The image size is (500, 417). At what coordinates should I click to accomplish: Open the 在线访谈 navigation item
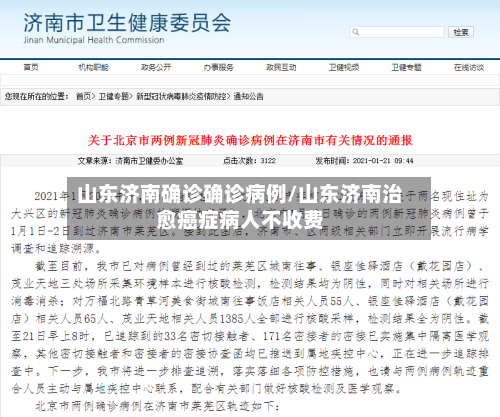[x=469, y=67]
